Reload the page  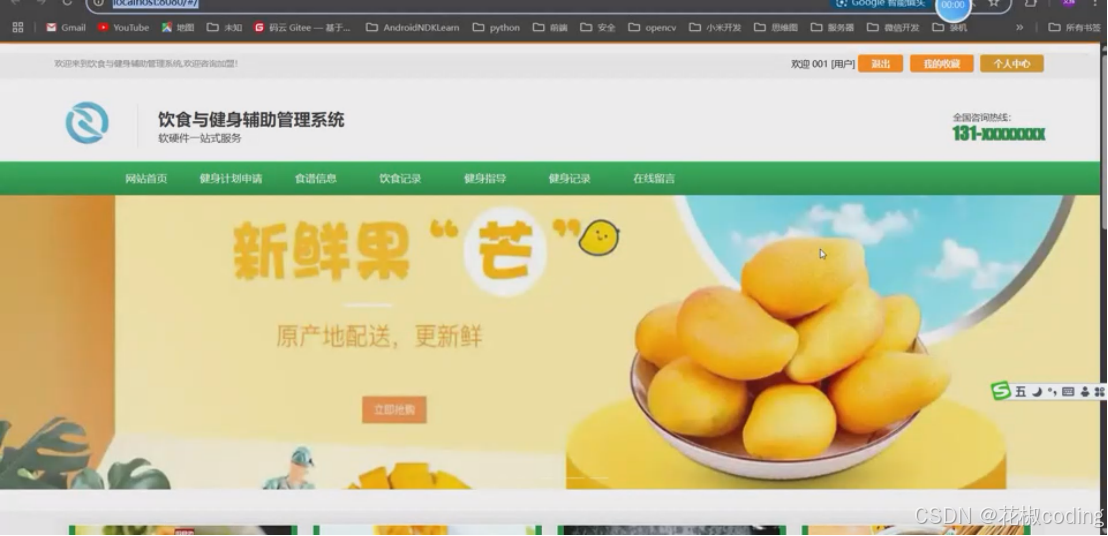coord(67,3)
